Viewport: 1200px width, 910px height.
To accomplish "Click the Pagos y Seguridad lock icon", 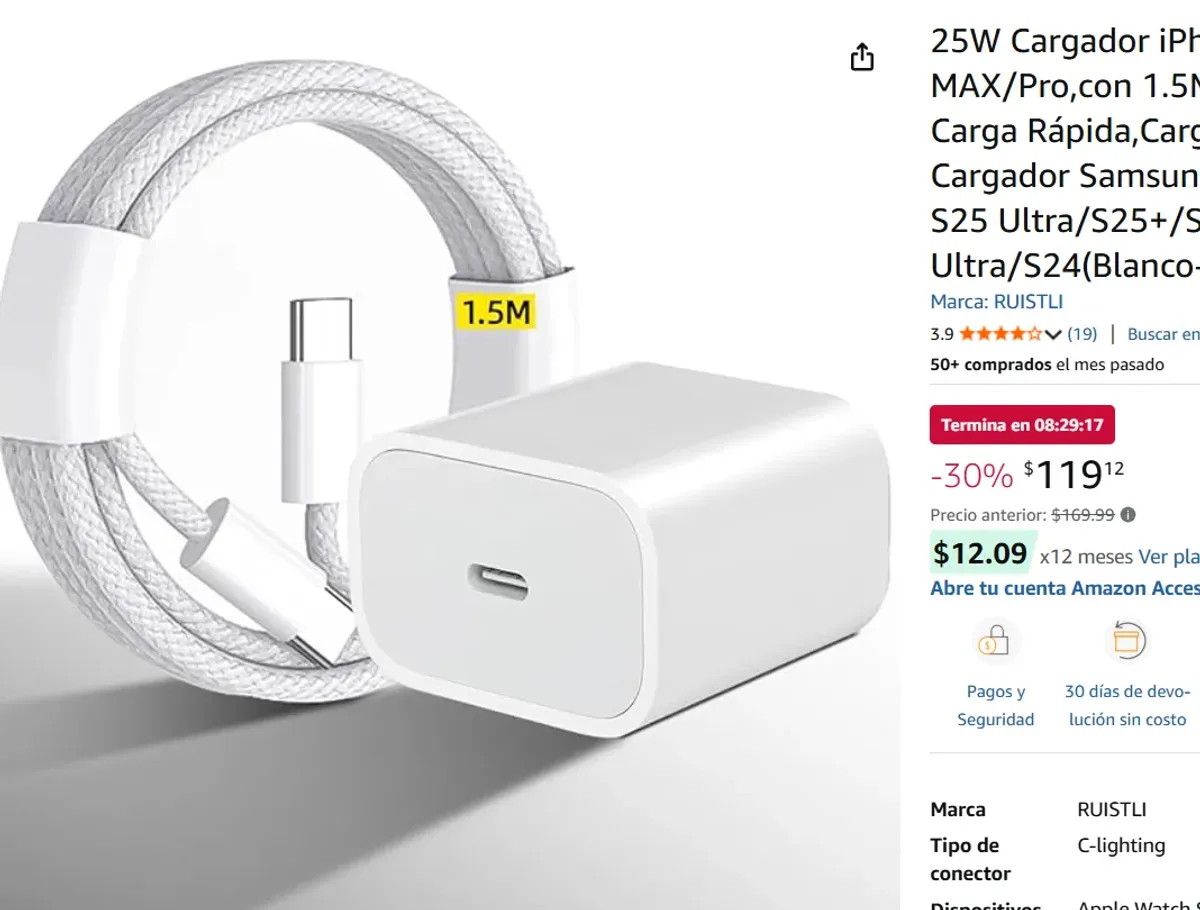I will pos(995,641).
